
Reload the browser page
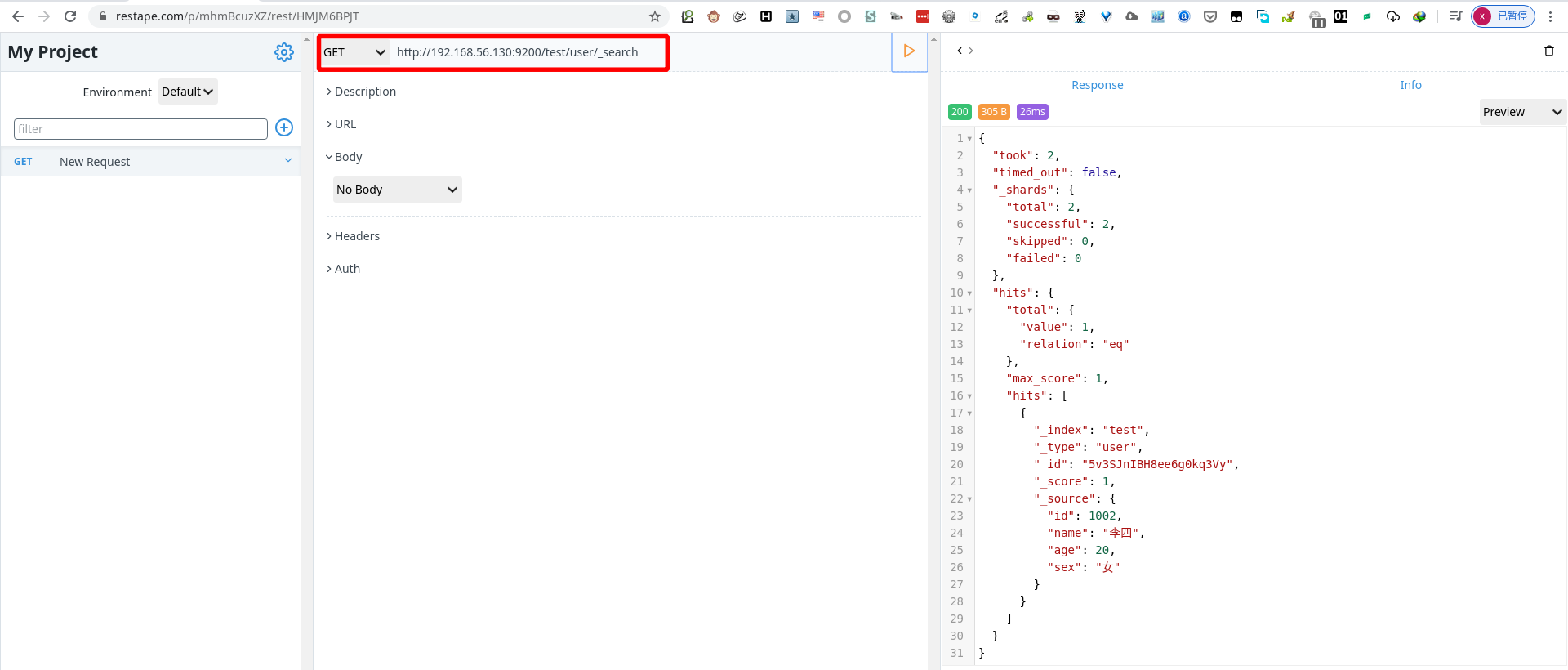click(x=70, y=16)
